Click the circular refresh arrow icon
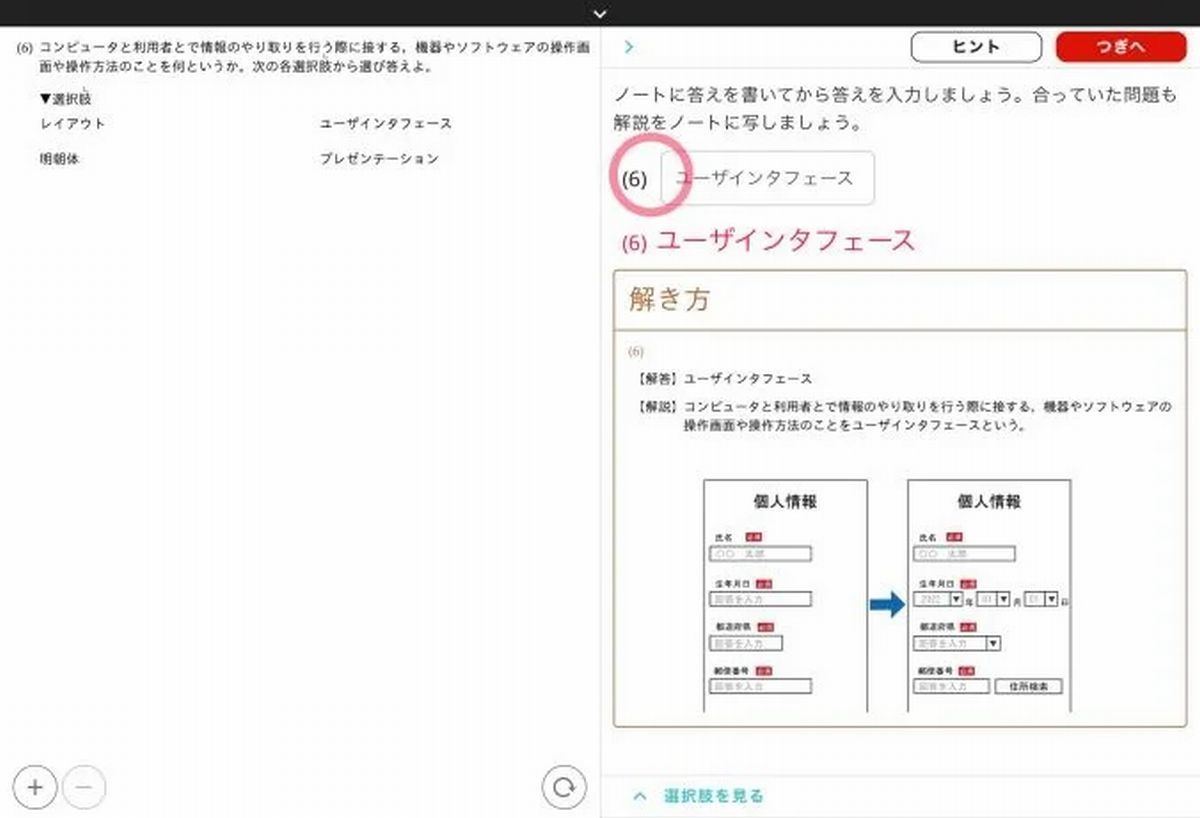The image size is (1200, 818). [x=564, y=787]
